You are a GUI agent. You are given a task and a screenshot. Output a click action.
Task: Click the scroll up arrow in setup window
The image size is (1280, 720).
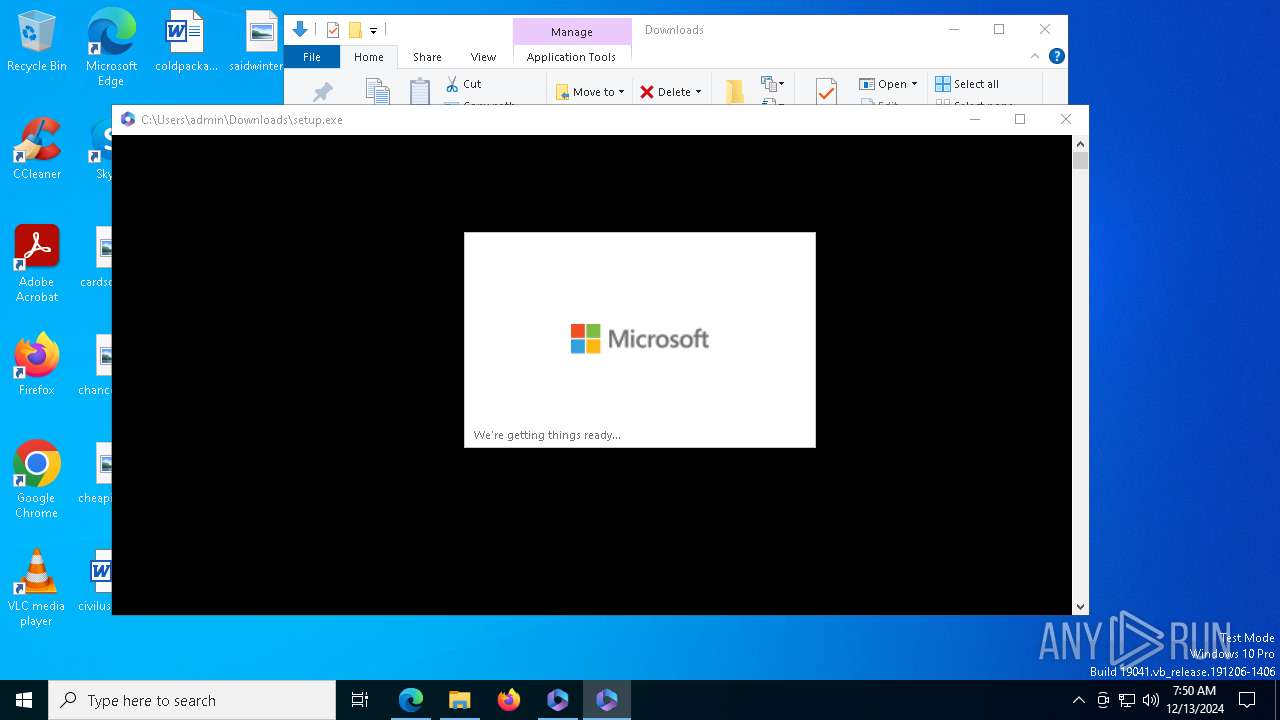[1080, 143]
